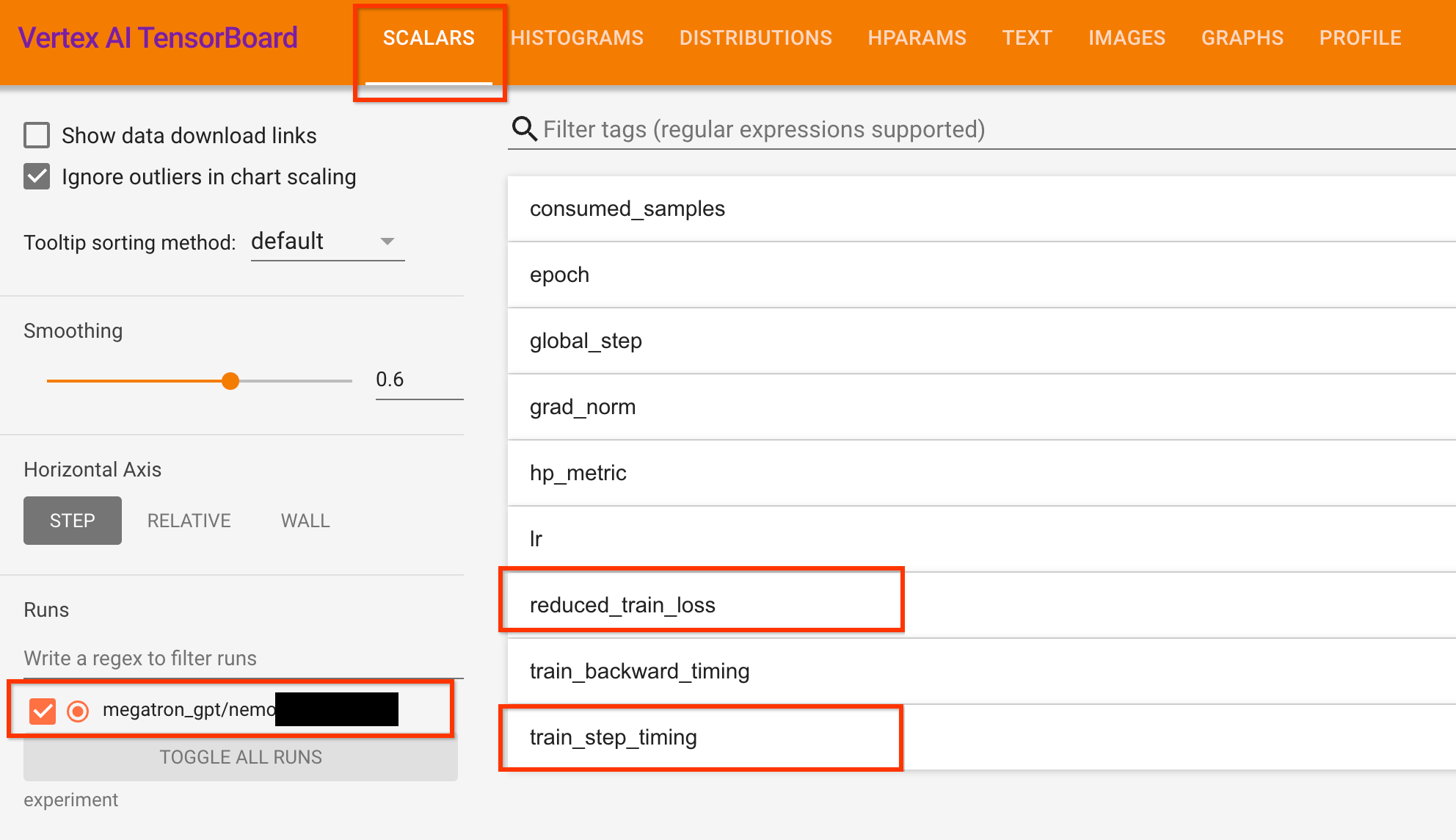Screen dimensions: 1456x840
Task: Select Relative horizontal axis option
Action: [189, 521]
